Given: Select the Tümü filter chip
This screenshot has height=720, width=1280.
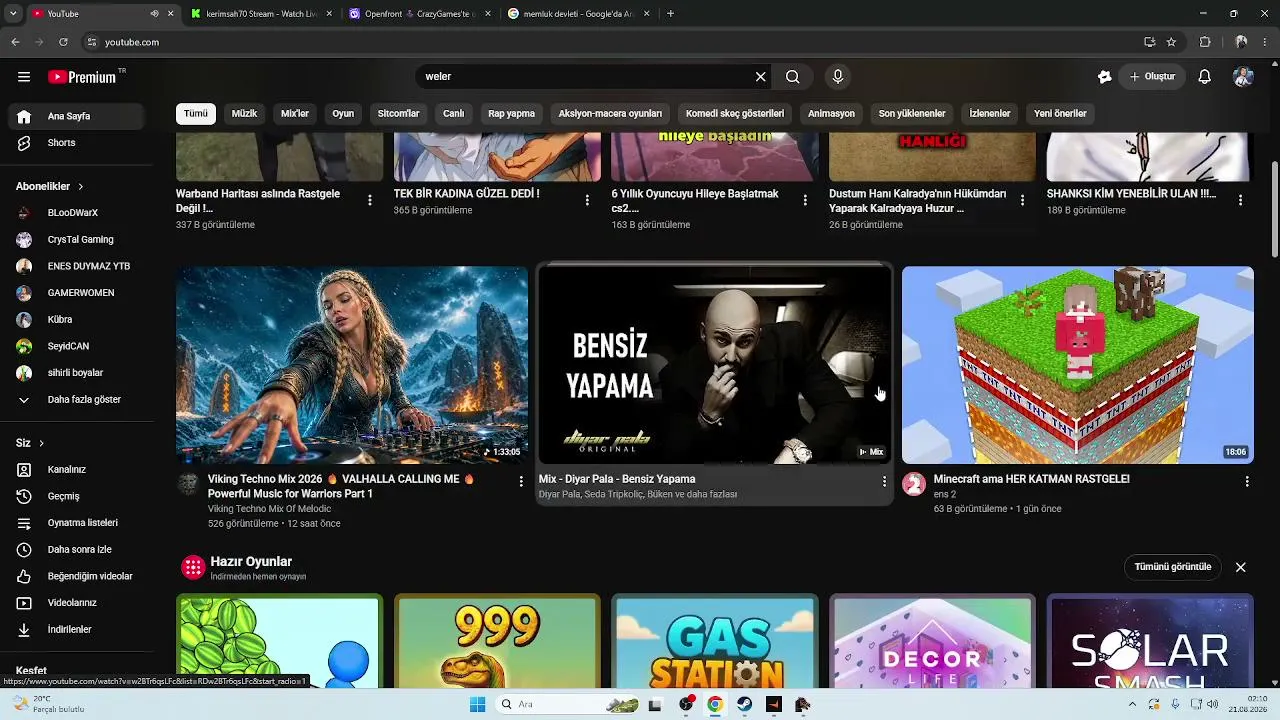Looking at the screenshot, I should point(196,114).
